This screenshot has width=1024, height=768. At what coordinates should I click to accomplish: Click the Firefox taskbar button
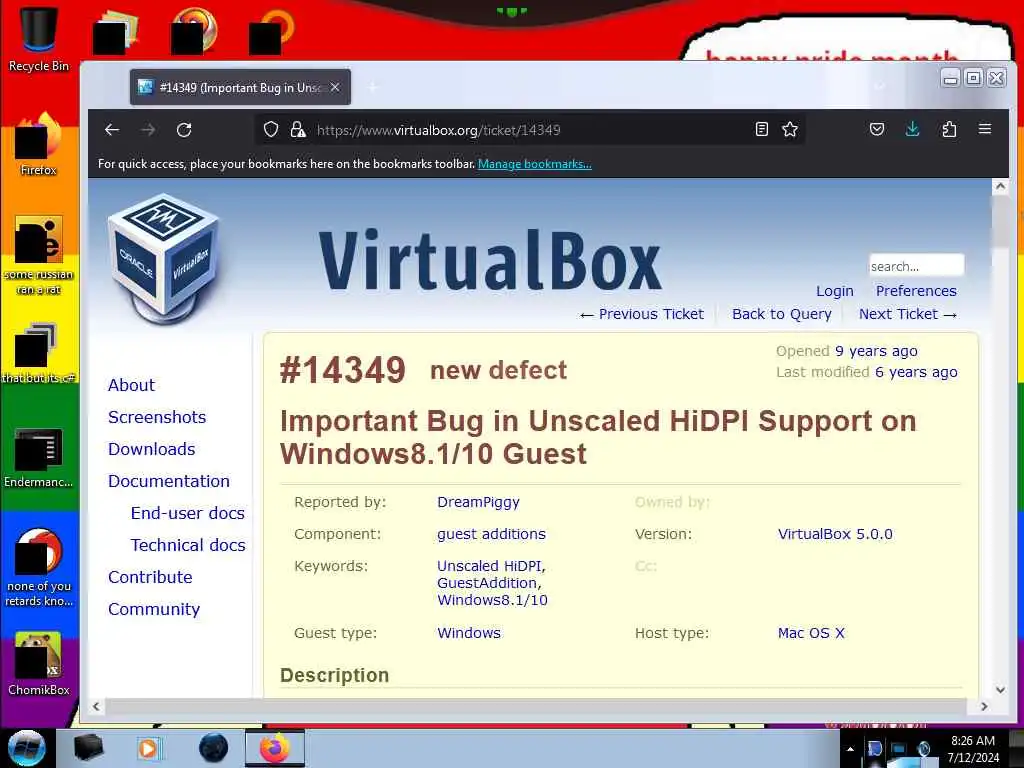(275, 748)
